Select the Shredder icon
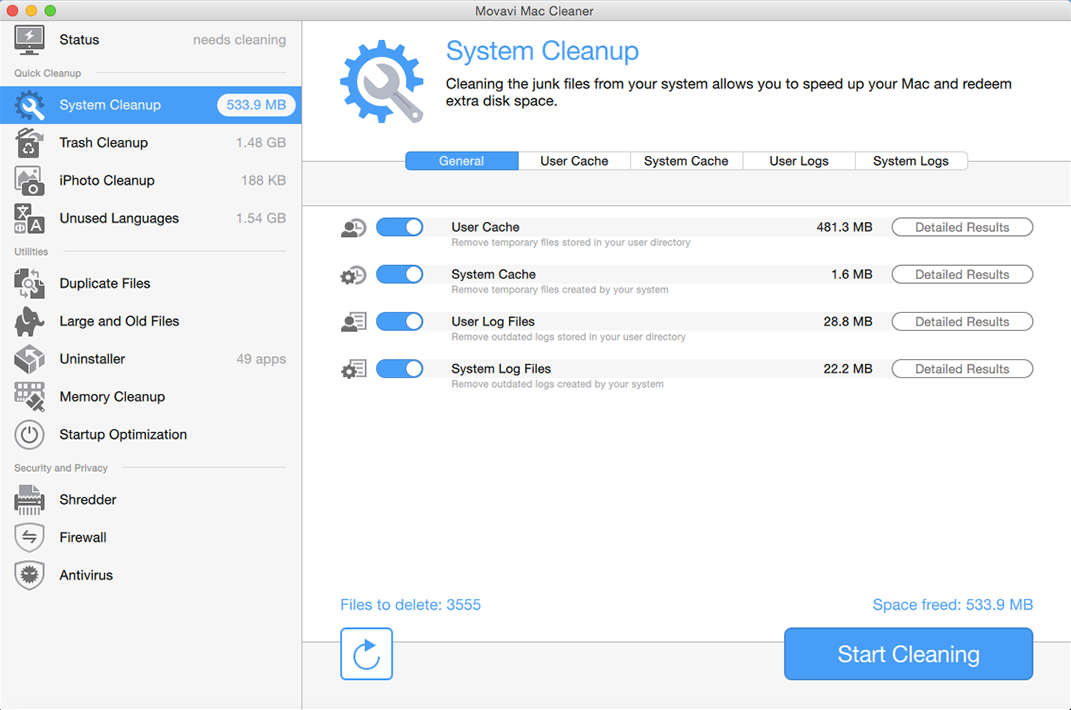Viewport: 1071px width, 710px height. (x=29, y=500)
